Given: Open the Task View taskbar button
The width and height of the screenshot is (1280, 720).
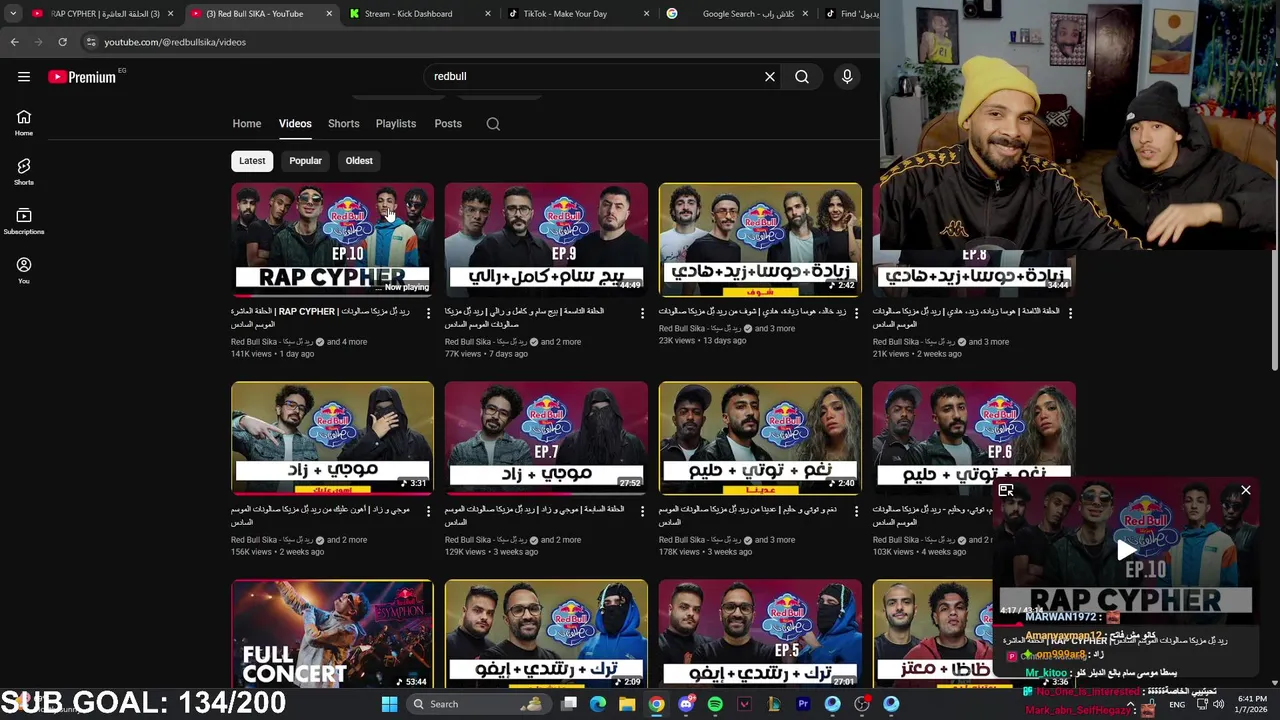Looking at the screenshot, I should [569, 704].
